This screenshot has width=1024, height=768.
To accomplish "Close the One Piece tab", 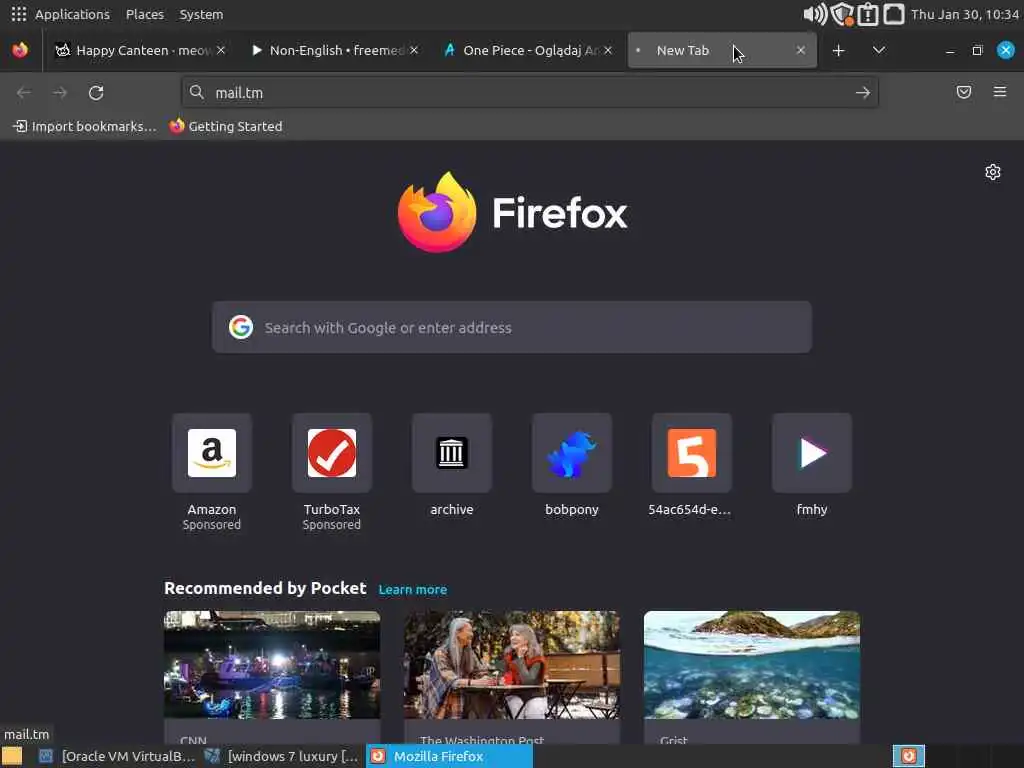I will tap(608, 50).
